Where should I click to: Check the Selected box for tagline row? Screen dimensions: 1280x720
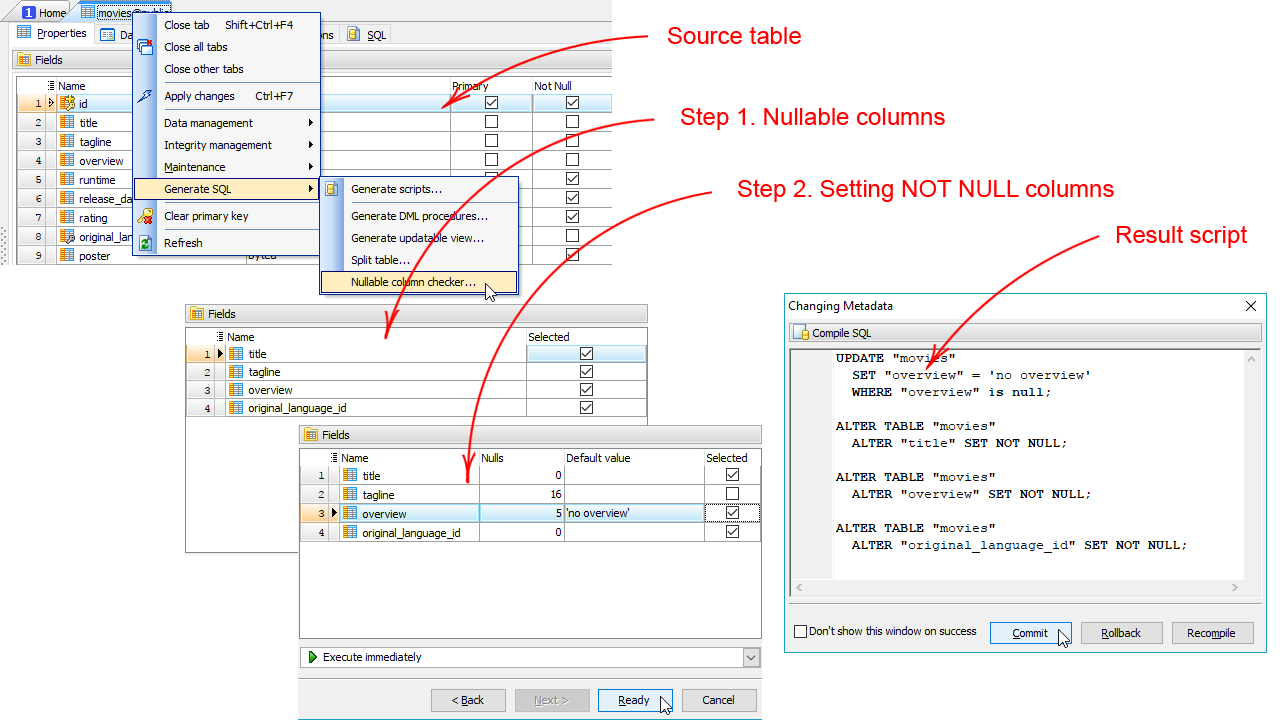pos(732,494)
